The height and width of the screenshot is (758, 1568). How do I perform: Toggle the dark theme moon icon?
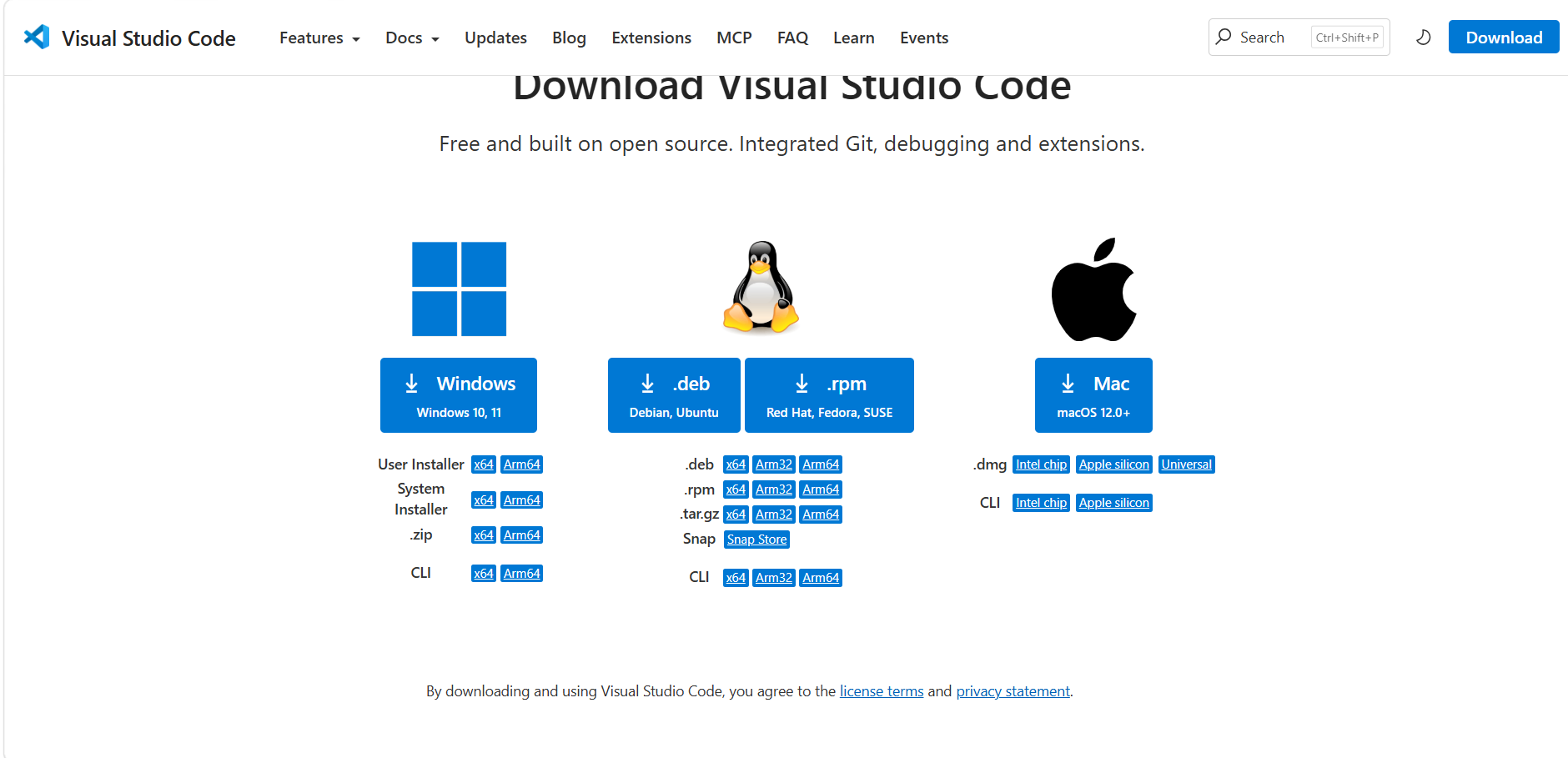click(x=1424, y=37)
